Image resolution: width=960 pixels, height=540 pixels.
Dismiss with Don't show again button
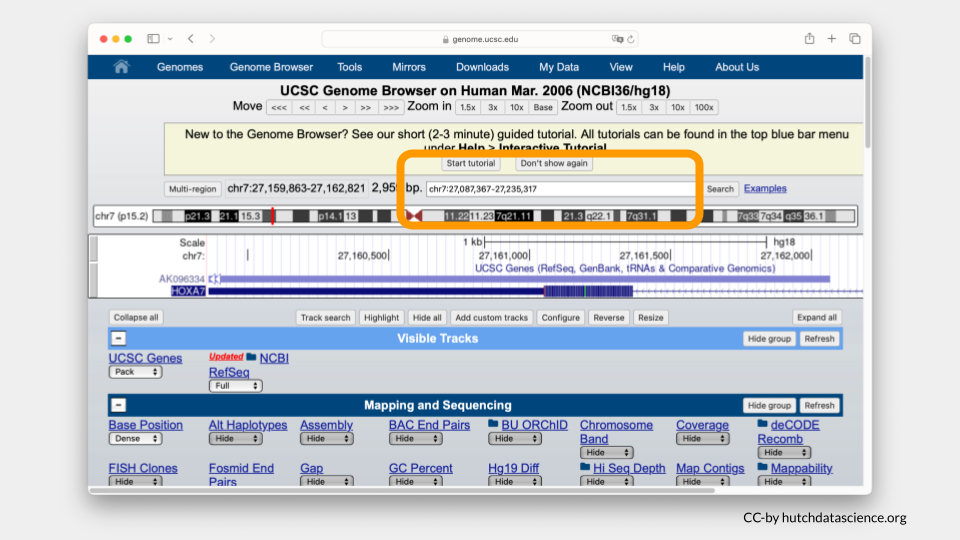pos(554,163)
